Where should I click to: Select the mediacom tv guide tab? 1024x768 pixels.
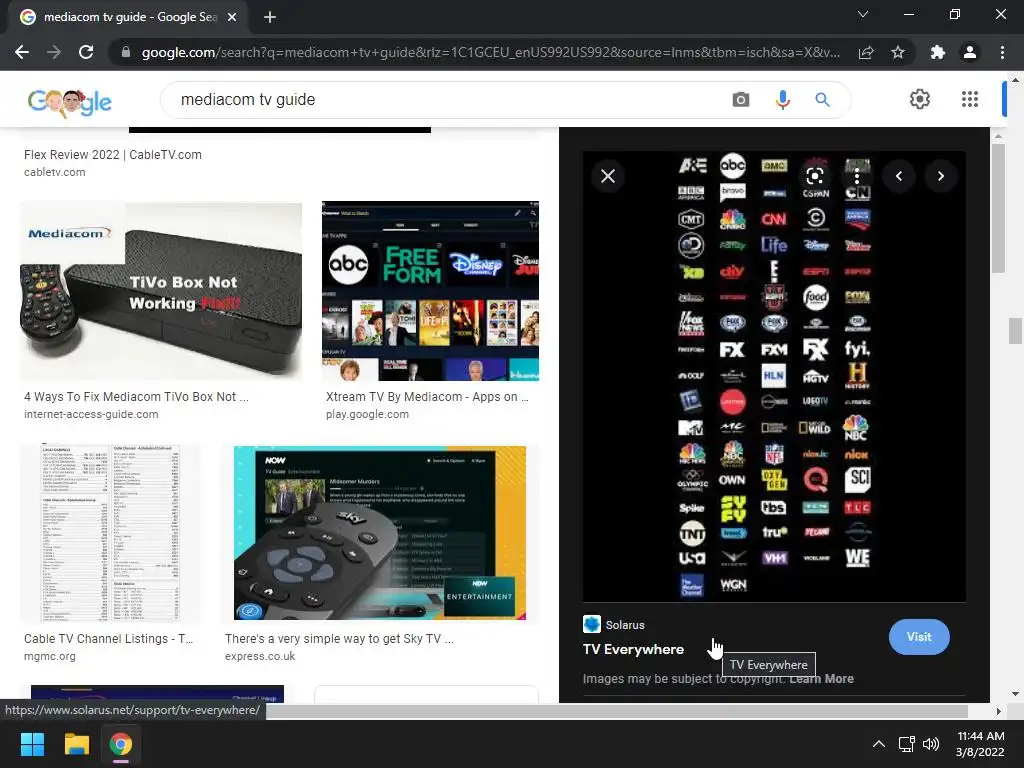[128, 17]
